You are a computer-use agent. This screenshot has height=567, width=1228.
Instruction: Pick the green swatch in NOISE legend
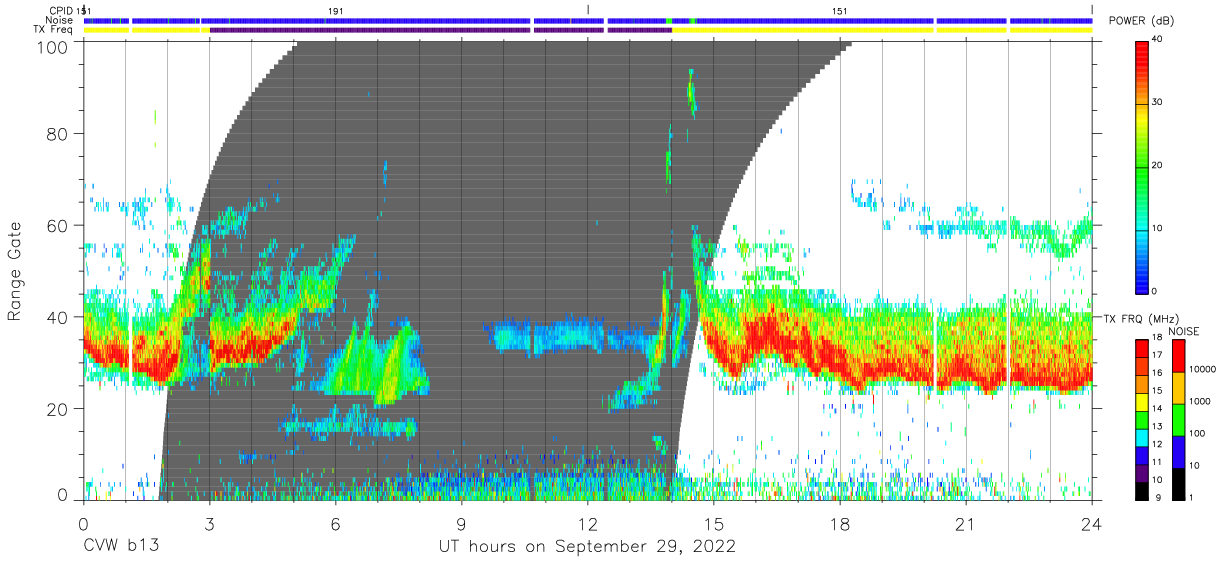(1179, 418)
